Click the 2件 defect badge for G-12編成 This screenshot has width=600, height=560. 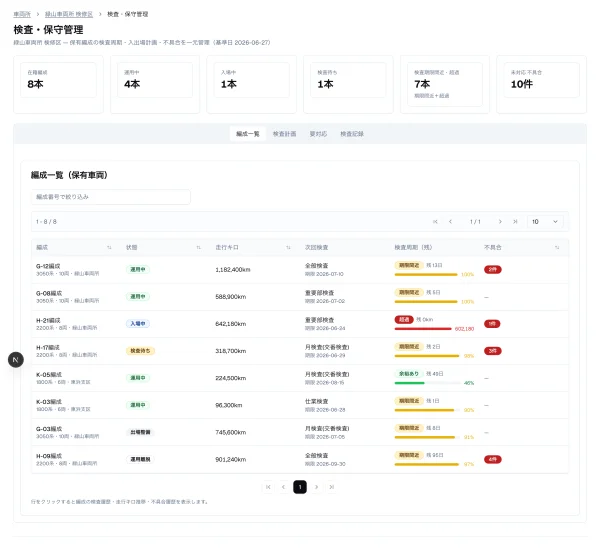[492, 269]
